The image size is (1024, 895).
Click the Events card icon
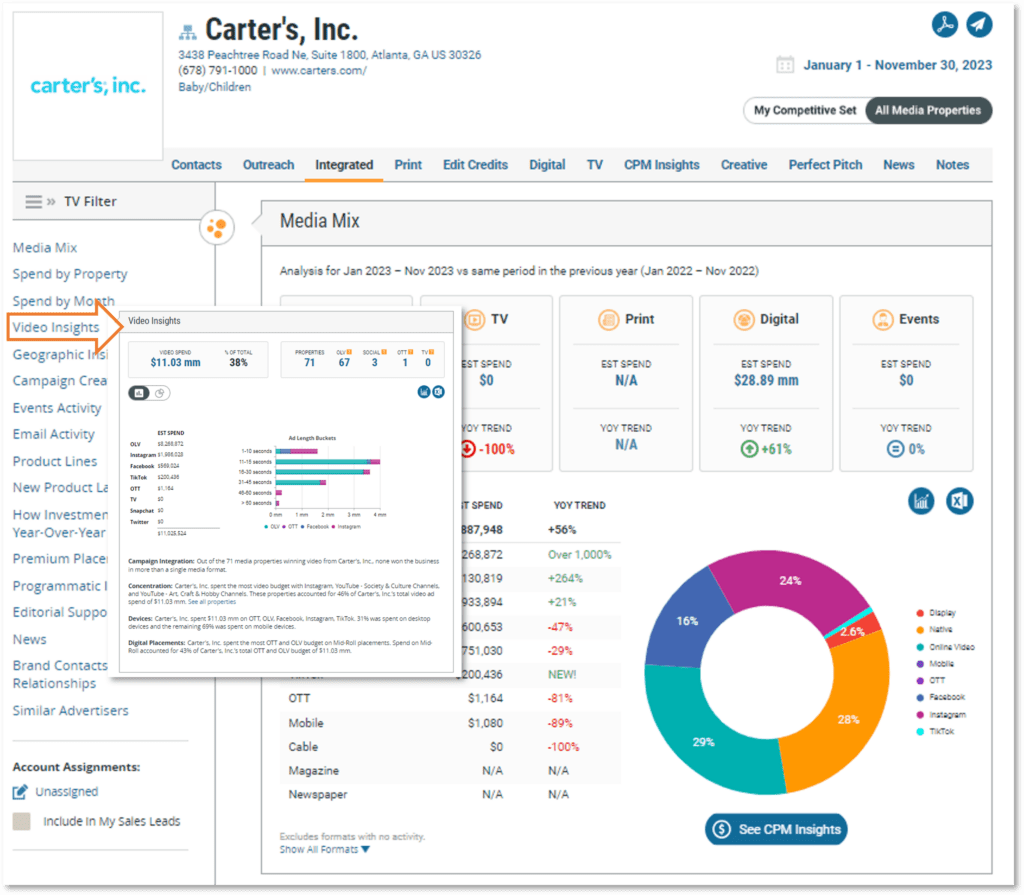[883, 320]
